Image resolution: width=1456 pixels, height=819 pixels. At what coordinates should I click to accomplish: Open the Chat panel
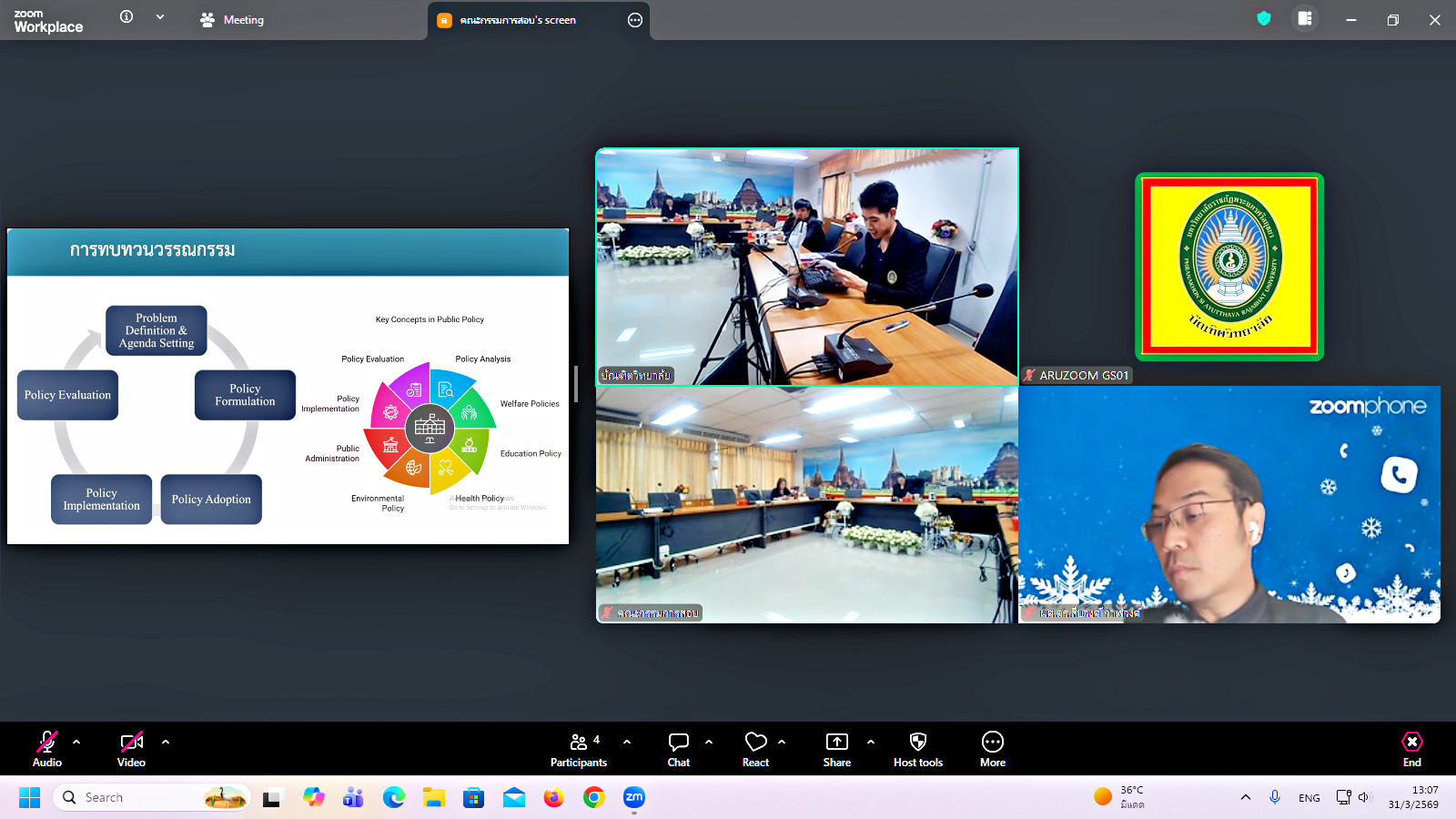[x=679, y=749]
